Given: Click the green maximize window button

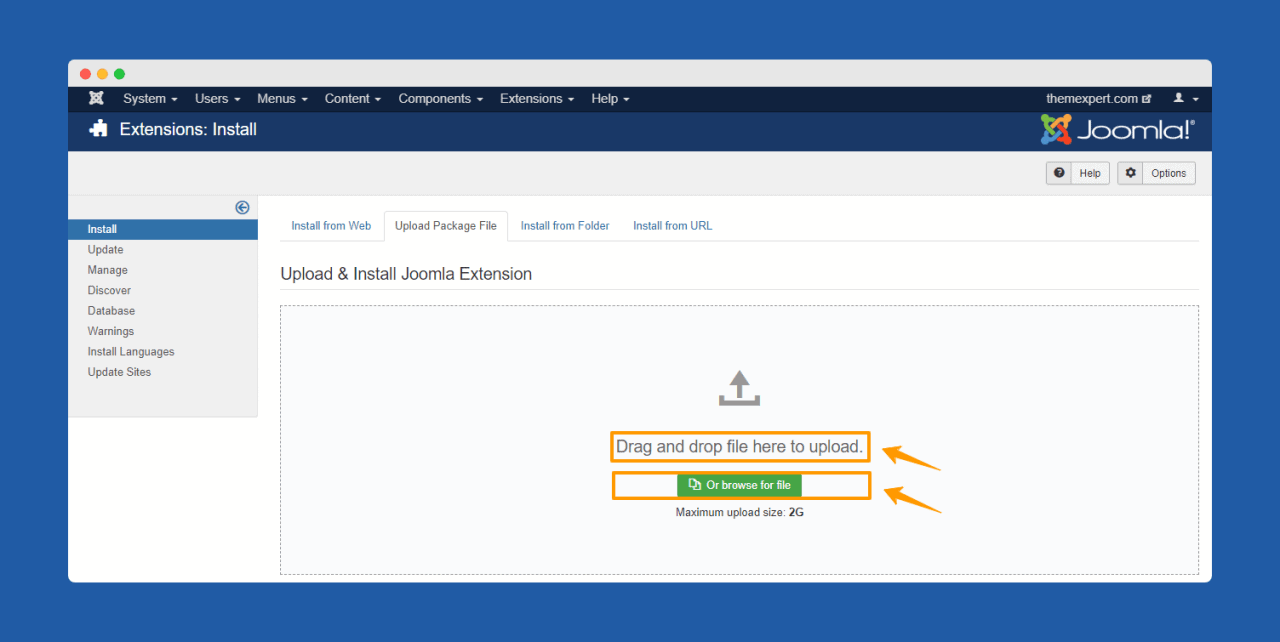Looking at the screenshot, I should 119,74.
